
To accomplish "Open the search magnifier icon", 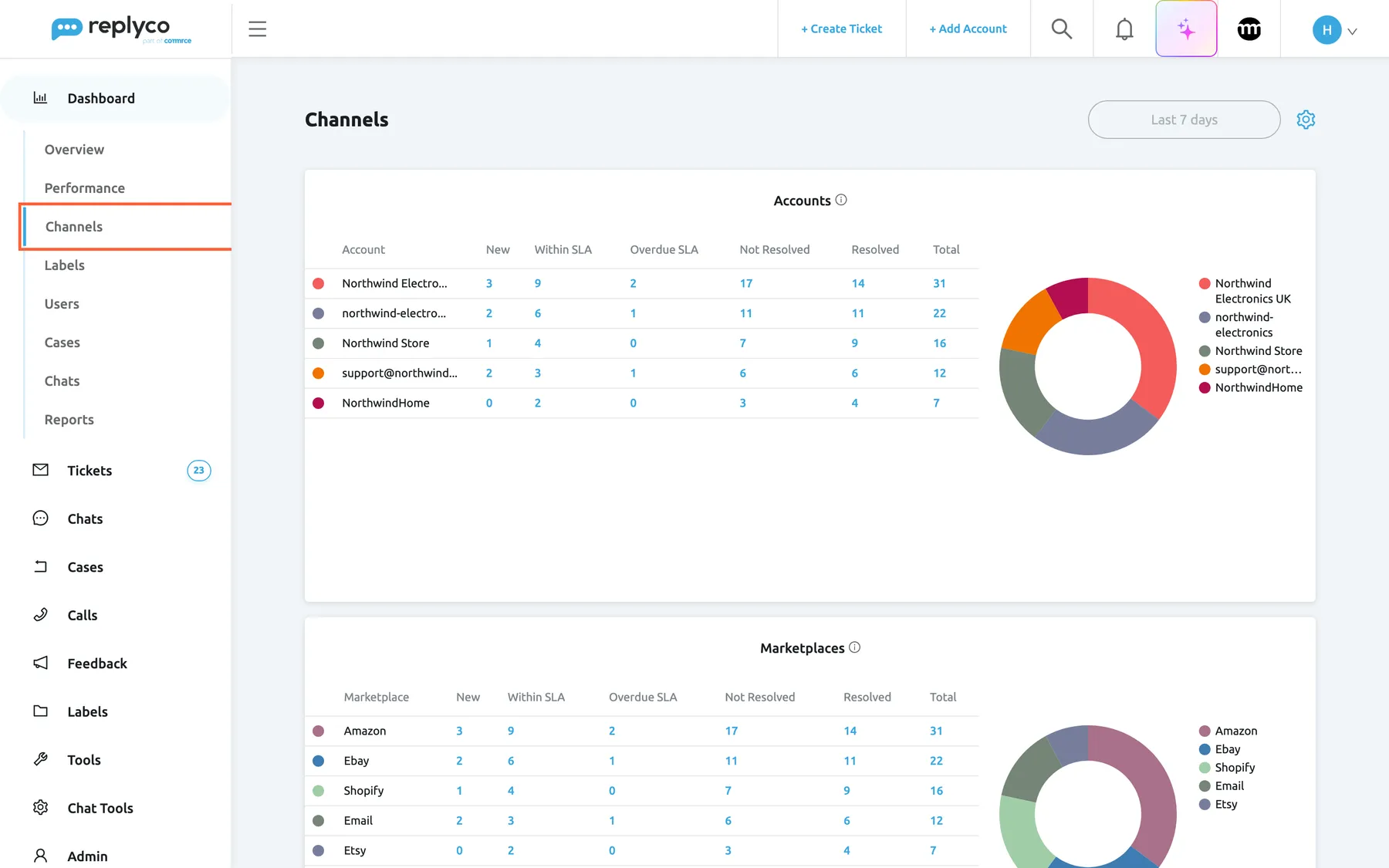I will [x=1062, y=29].
